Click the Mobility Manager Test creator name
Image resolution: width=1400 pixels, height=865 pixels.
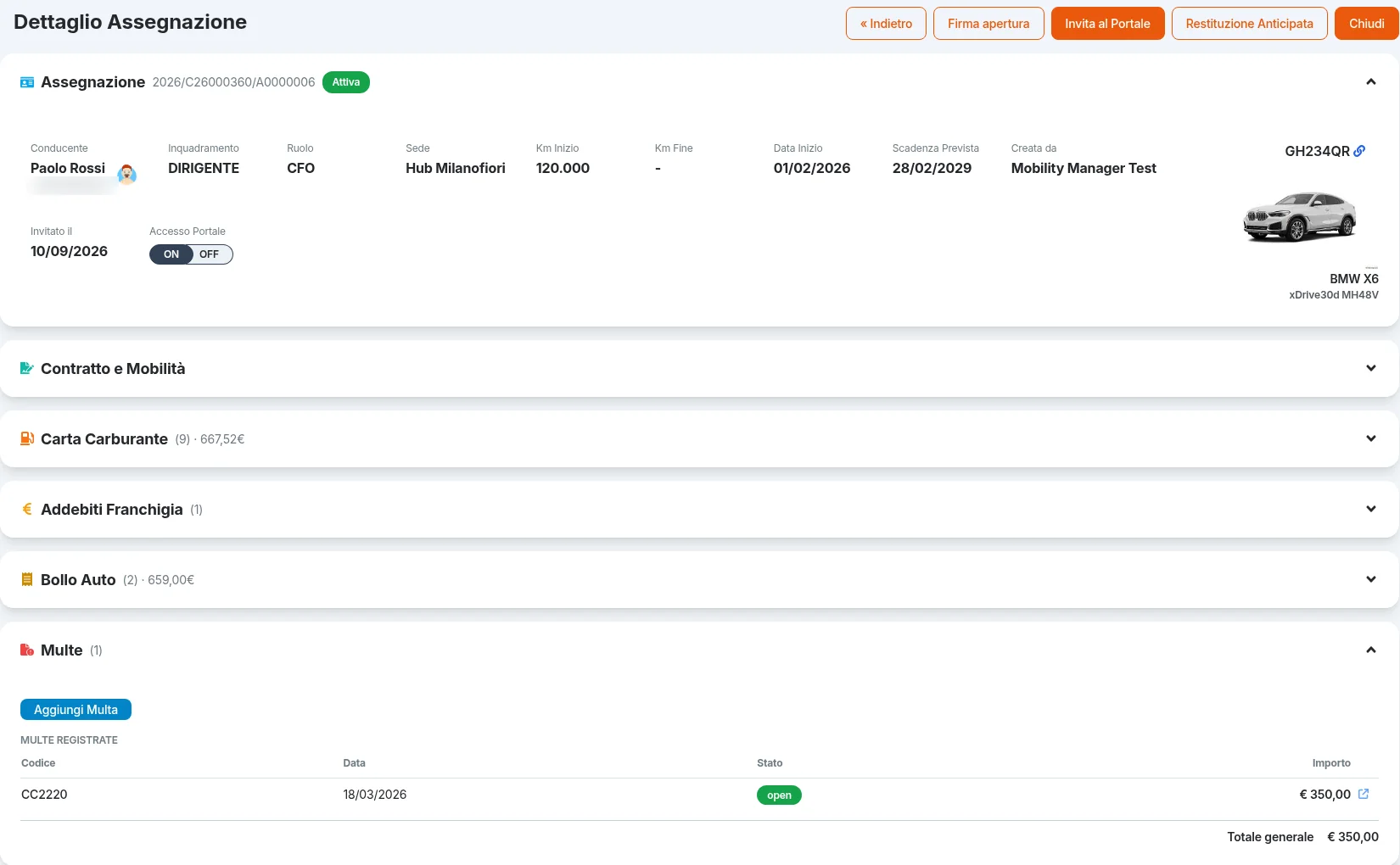tap(1084, 168)
